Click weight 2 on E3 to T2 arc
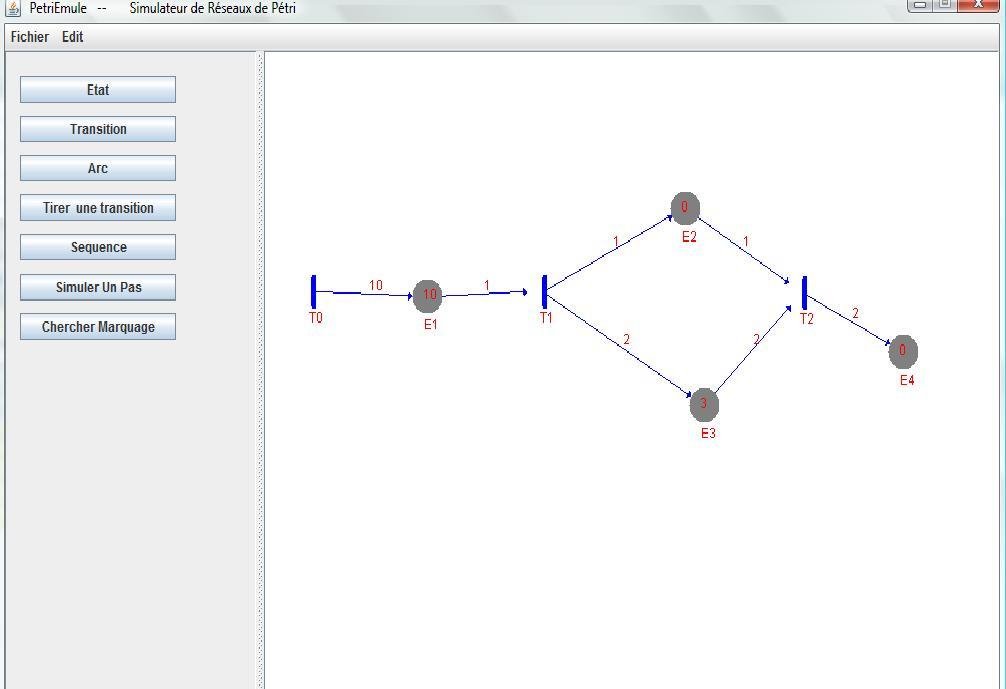The image size is (1006, 689). (756, 339)
